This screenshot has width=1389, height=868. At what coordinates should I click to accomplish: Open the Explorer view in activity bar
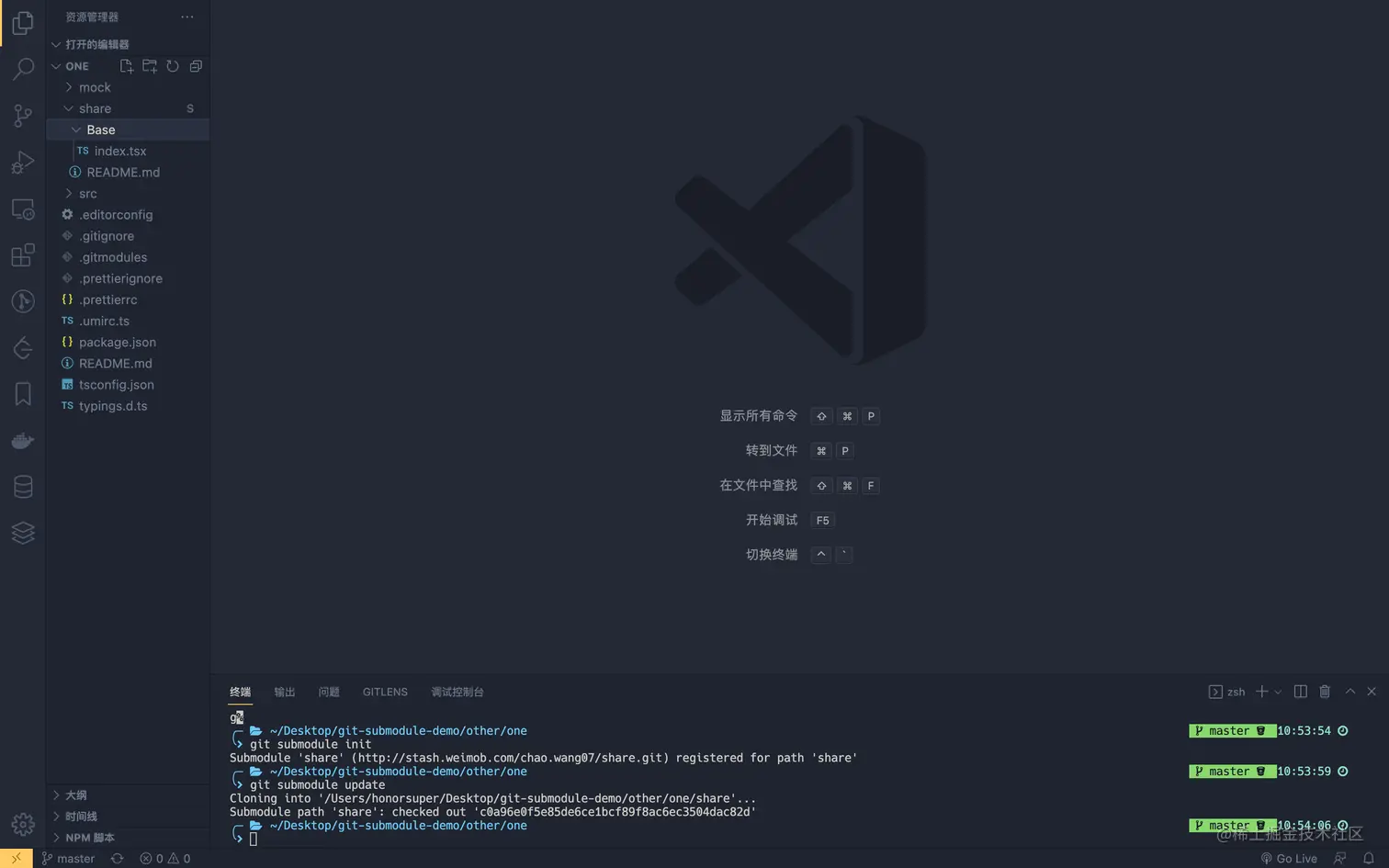(x=23, y=22)
